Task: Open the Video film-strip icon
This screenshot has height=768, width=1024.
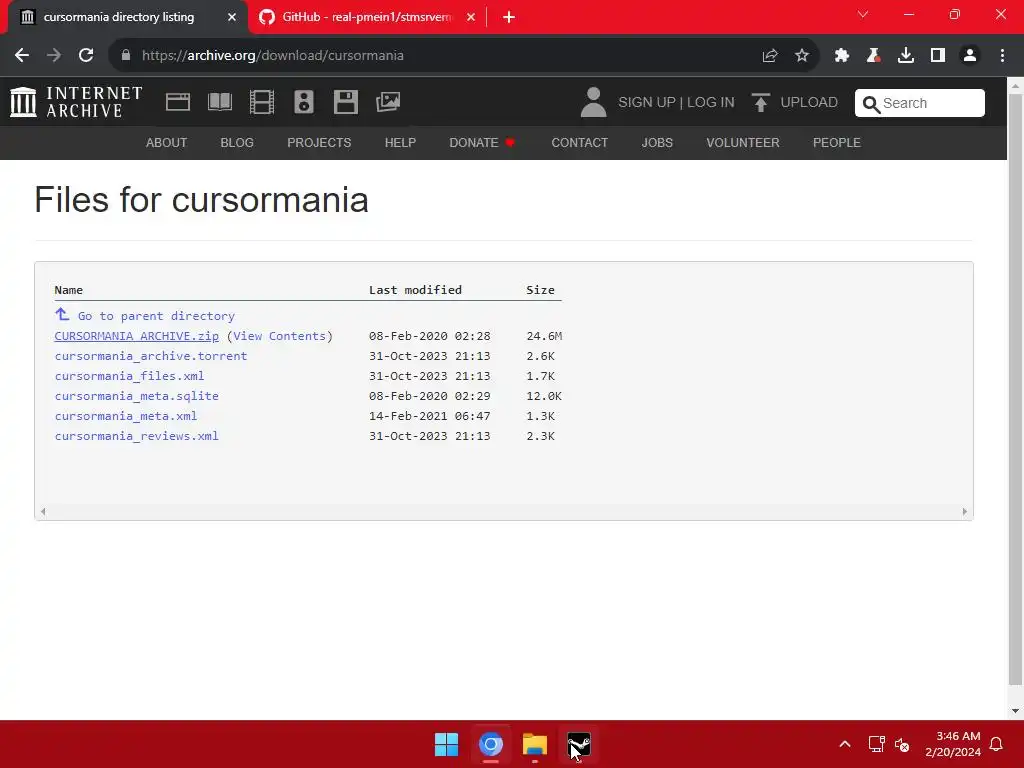Action: 262,102
